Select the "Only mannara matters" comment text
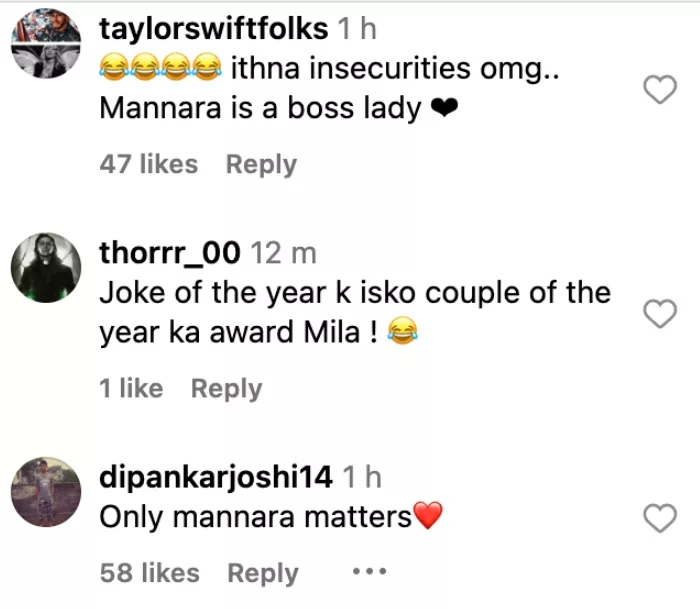This screenshot has height=609, width=700. pyautogui.click(x=256, y=517)
